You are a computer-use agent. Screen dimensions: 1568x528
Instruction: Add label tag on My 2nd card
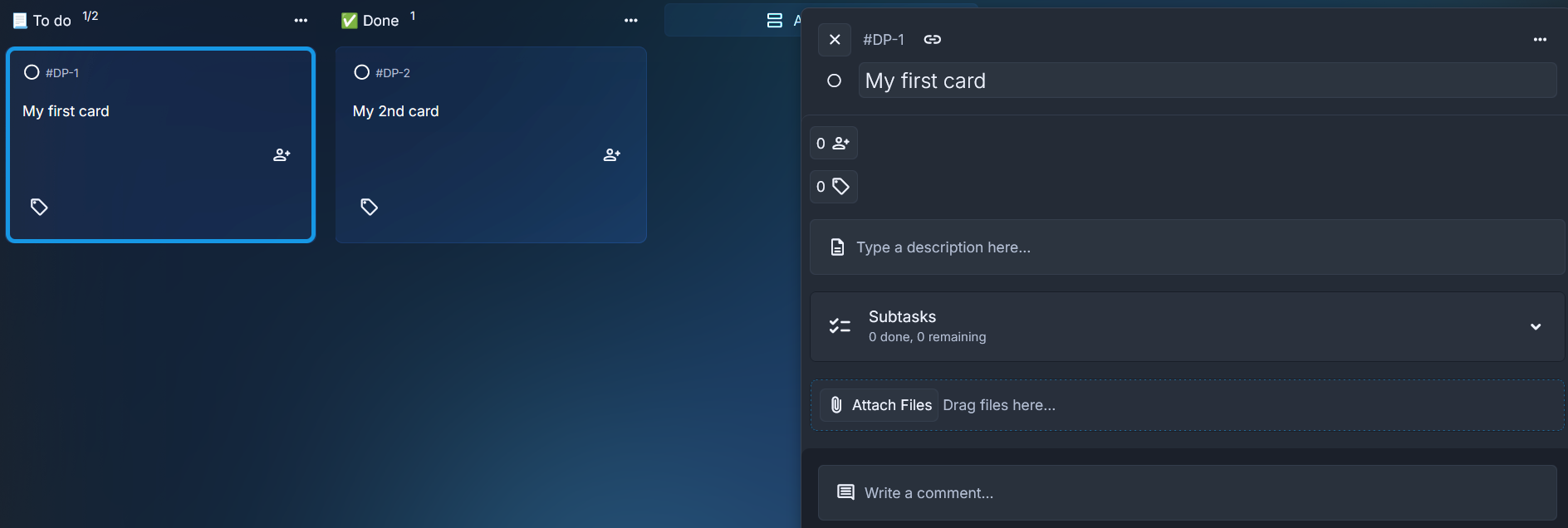tap(370, 207)
